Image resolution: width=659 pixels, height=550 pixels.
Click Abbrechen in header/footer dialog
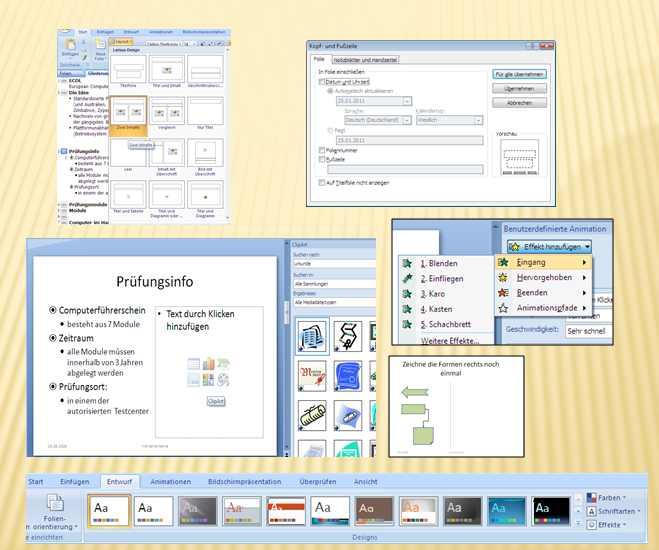pyautogui.click(x=519, y=103)
